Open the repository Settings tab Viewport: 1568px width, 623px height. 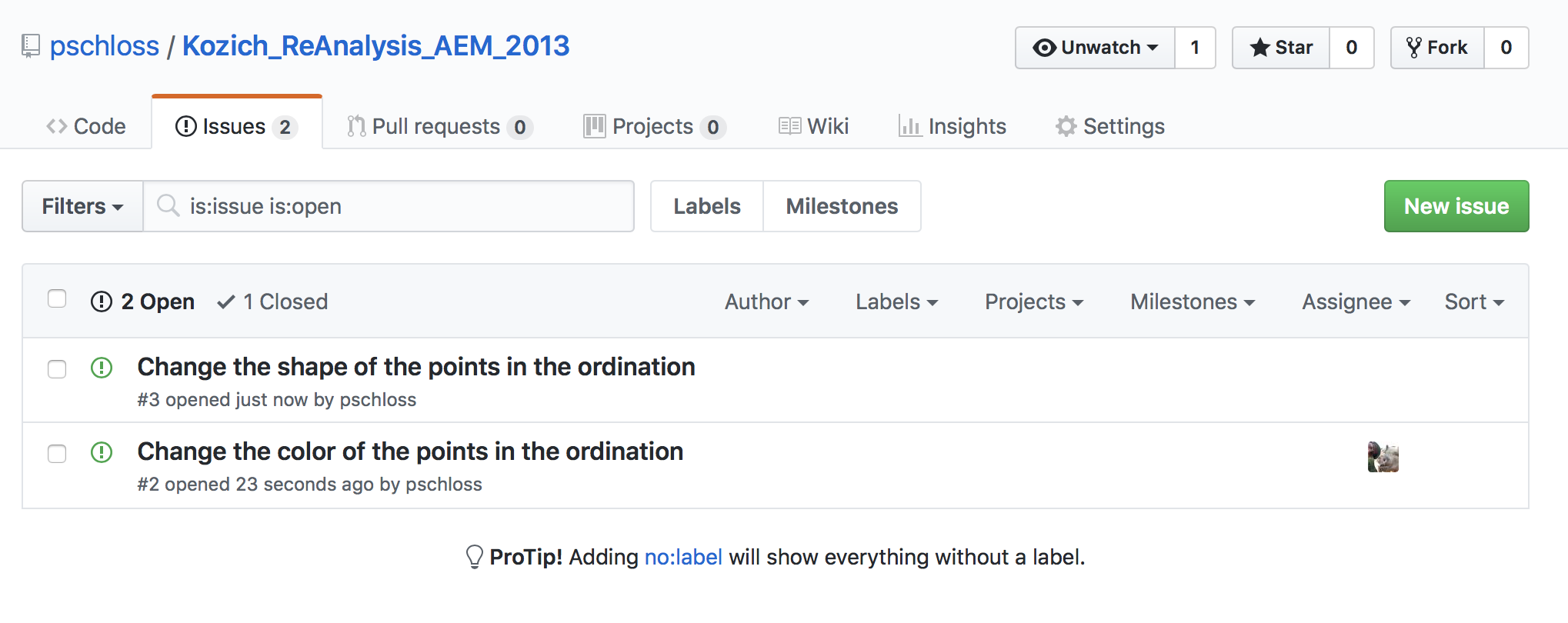click(1110, 126)
